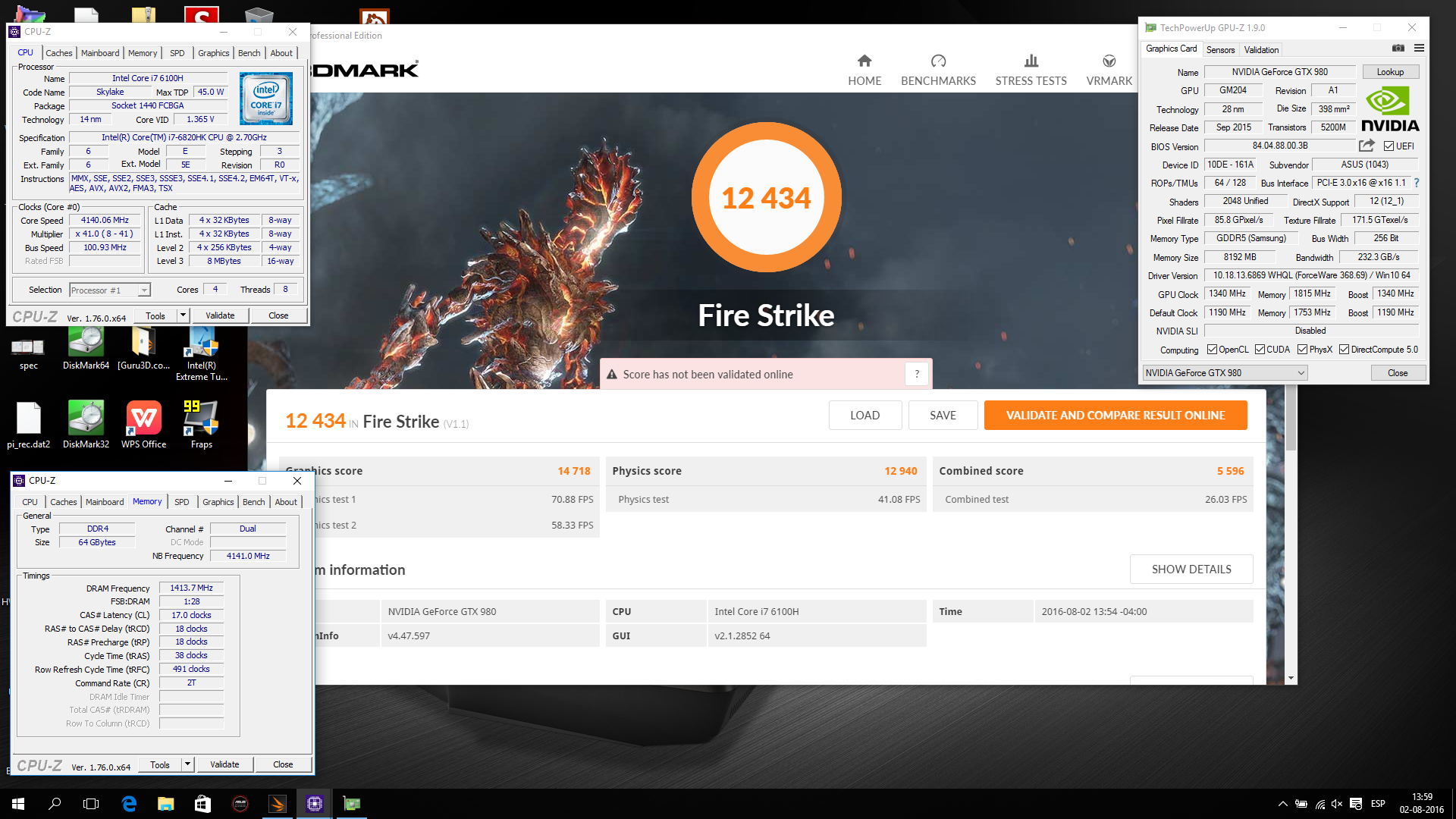Viewport: 1456px width, 819px height.
Task: Switch to Sensors tab in GPU-Z
Action: point(1220,50)
